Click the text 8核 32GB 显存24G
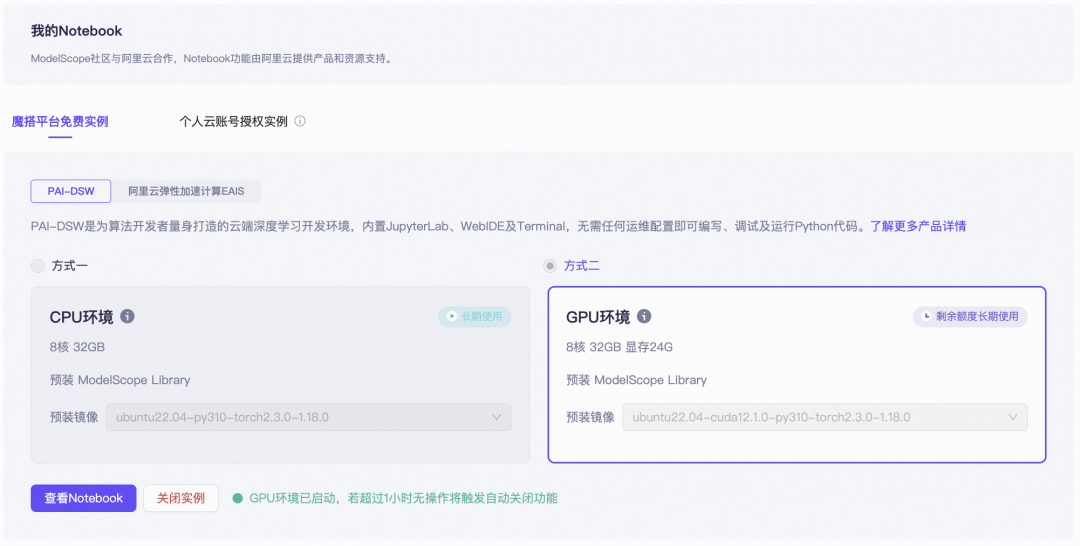Screen dimensions: 1080x546 (619, 347)
